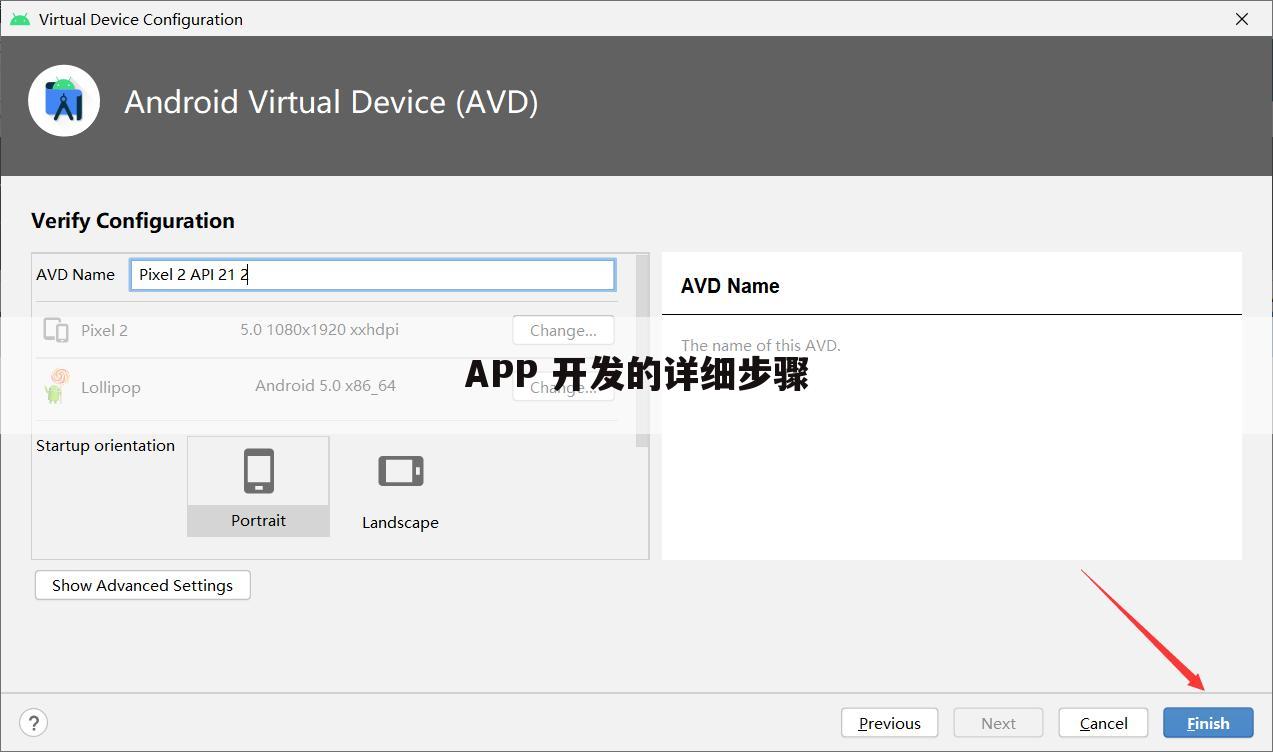Click the Android icon in the title bar

click(x=18, y=18)
